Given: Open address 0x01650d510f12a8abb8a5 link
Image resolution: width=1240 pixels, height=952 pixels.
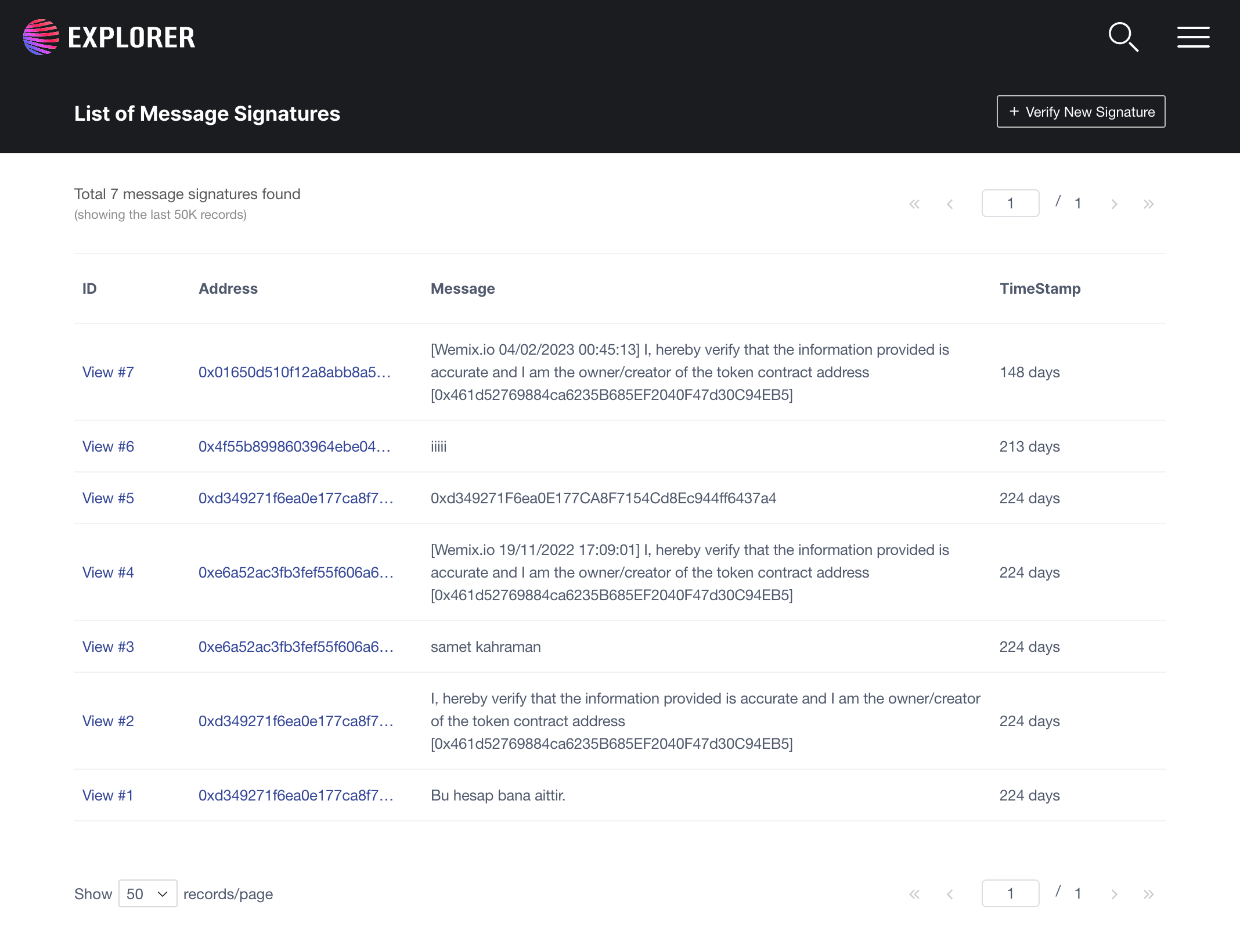Looking at the screenshot, I should tap(294, 372).
